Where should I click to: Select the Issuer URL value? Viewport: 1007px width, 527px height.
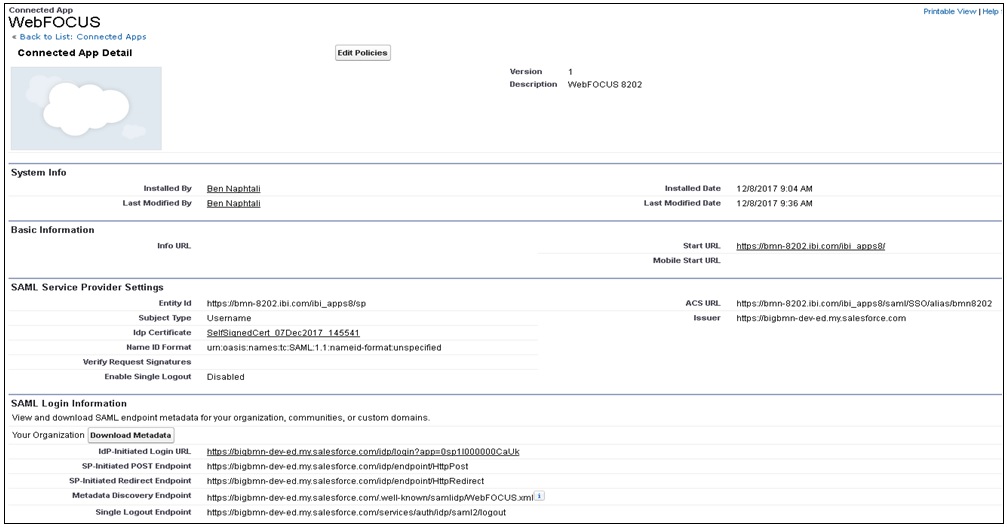coord(821,318)
